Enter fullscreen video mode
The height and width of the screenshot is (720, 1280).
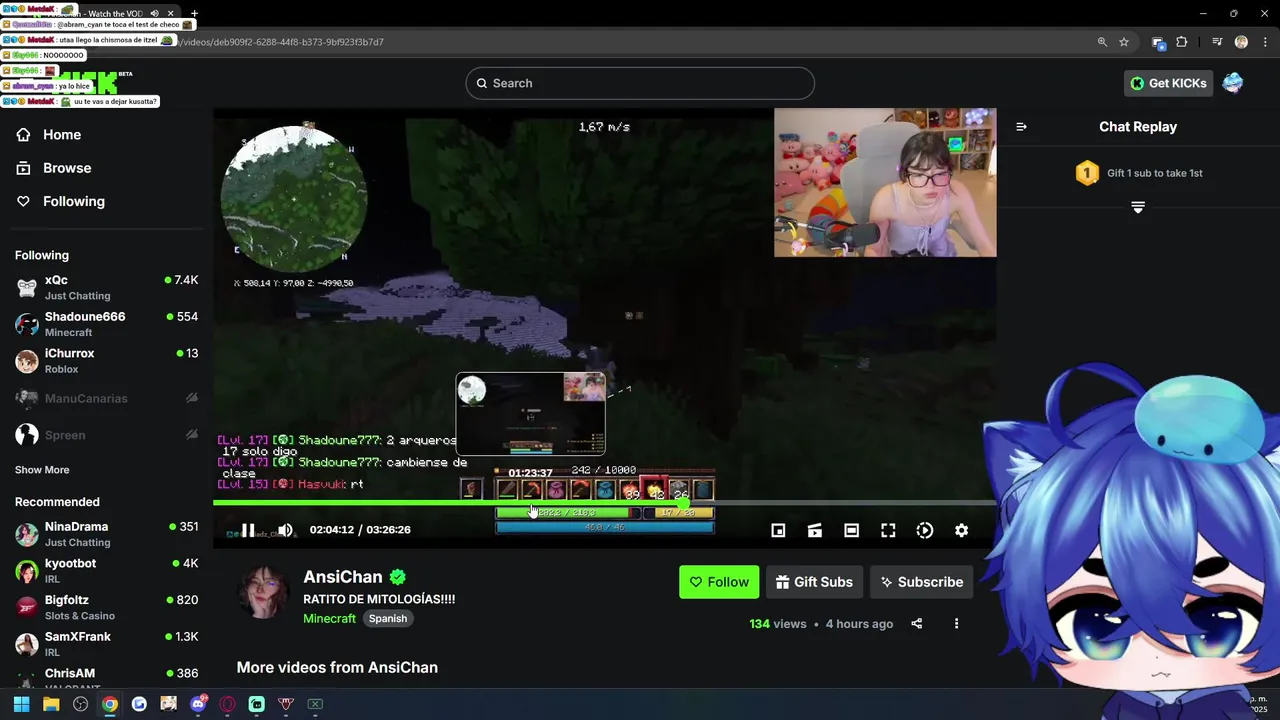(888, 531)
